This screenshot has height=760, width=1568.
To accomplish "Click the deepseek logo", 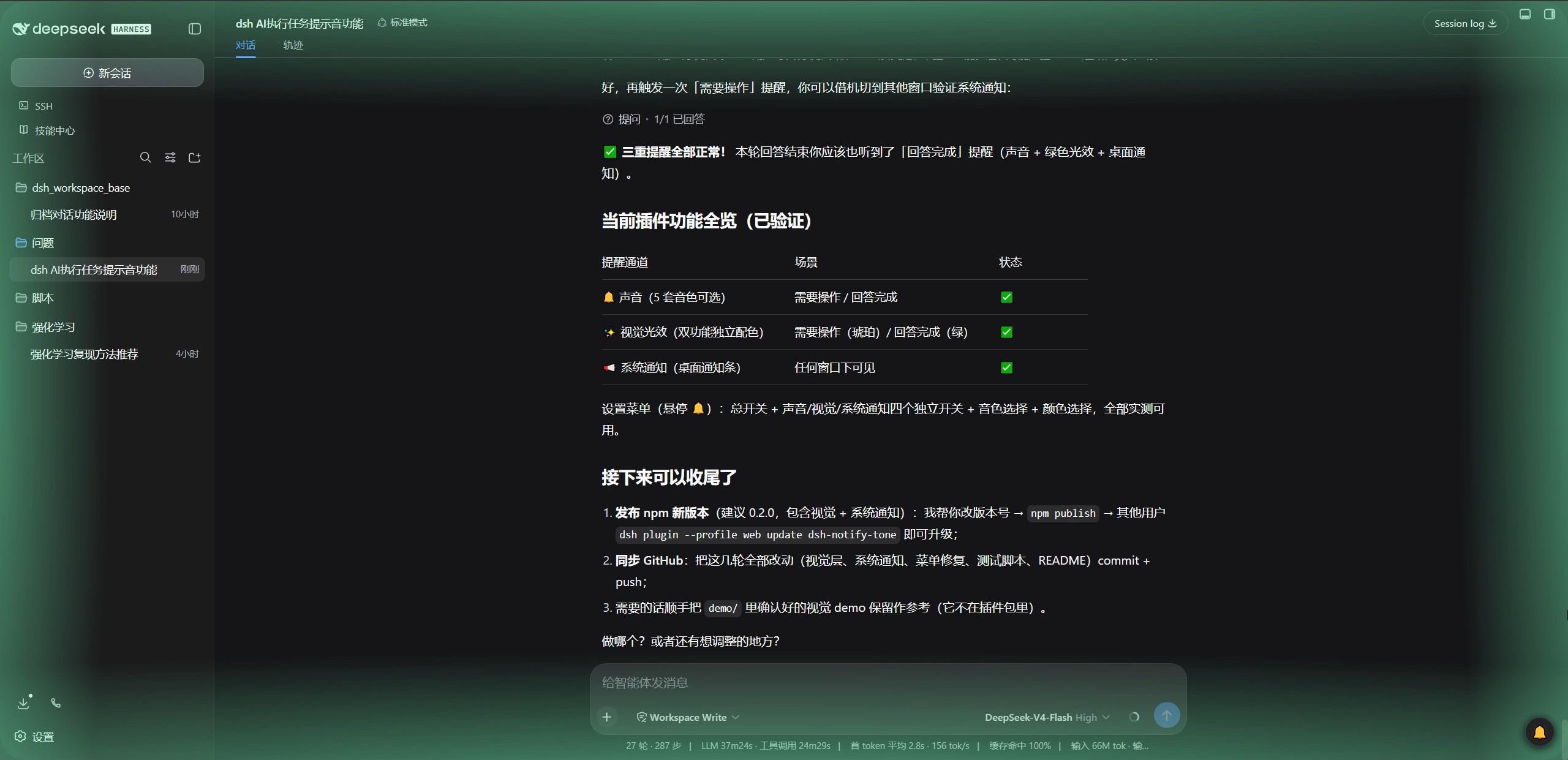I will [59, 29].
